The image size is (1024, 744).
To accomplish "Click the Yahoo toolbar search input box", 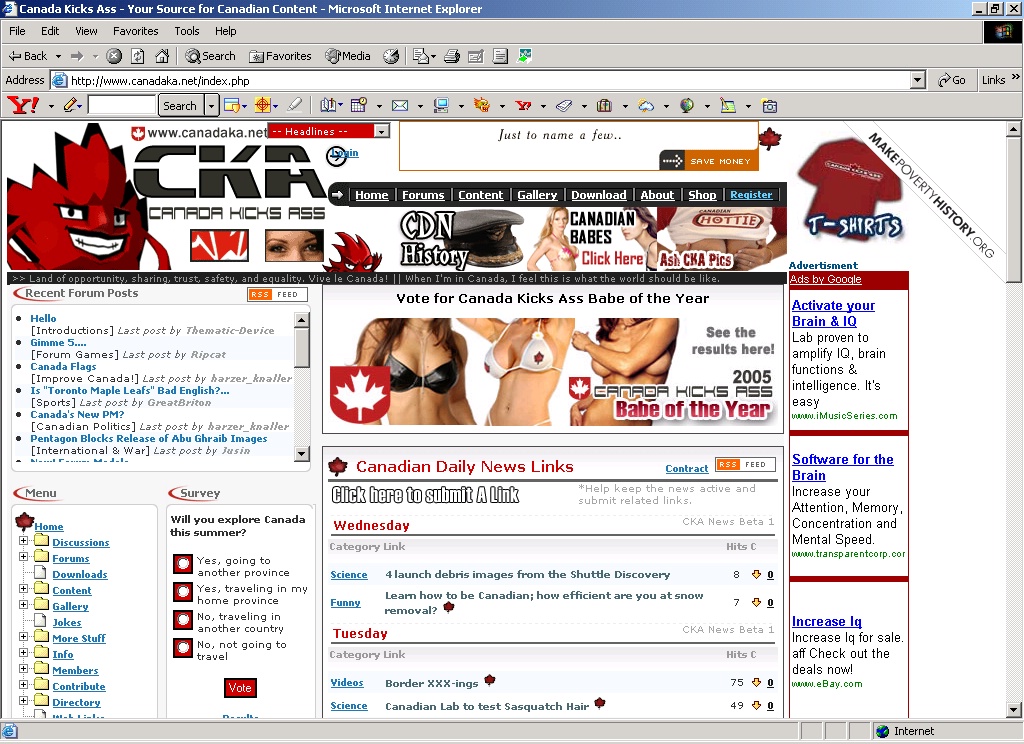I will [121, 105].
